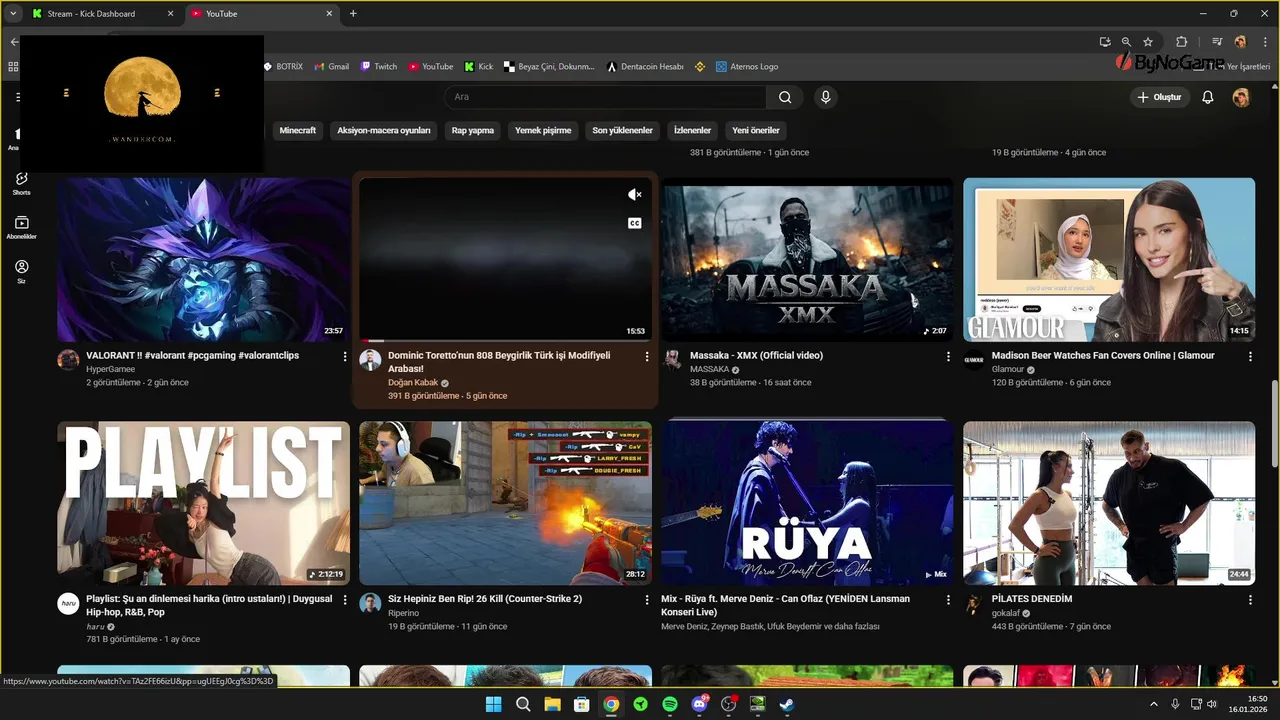Open Discord from the taskbar
This screenshot has width=1280, height=720.
click(699, 704)
